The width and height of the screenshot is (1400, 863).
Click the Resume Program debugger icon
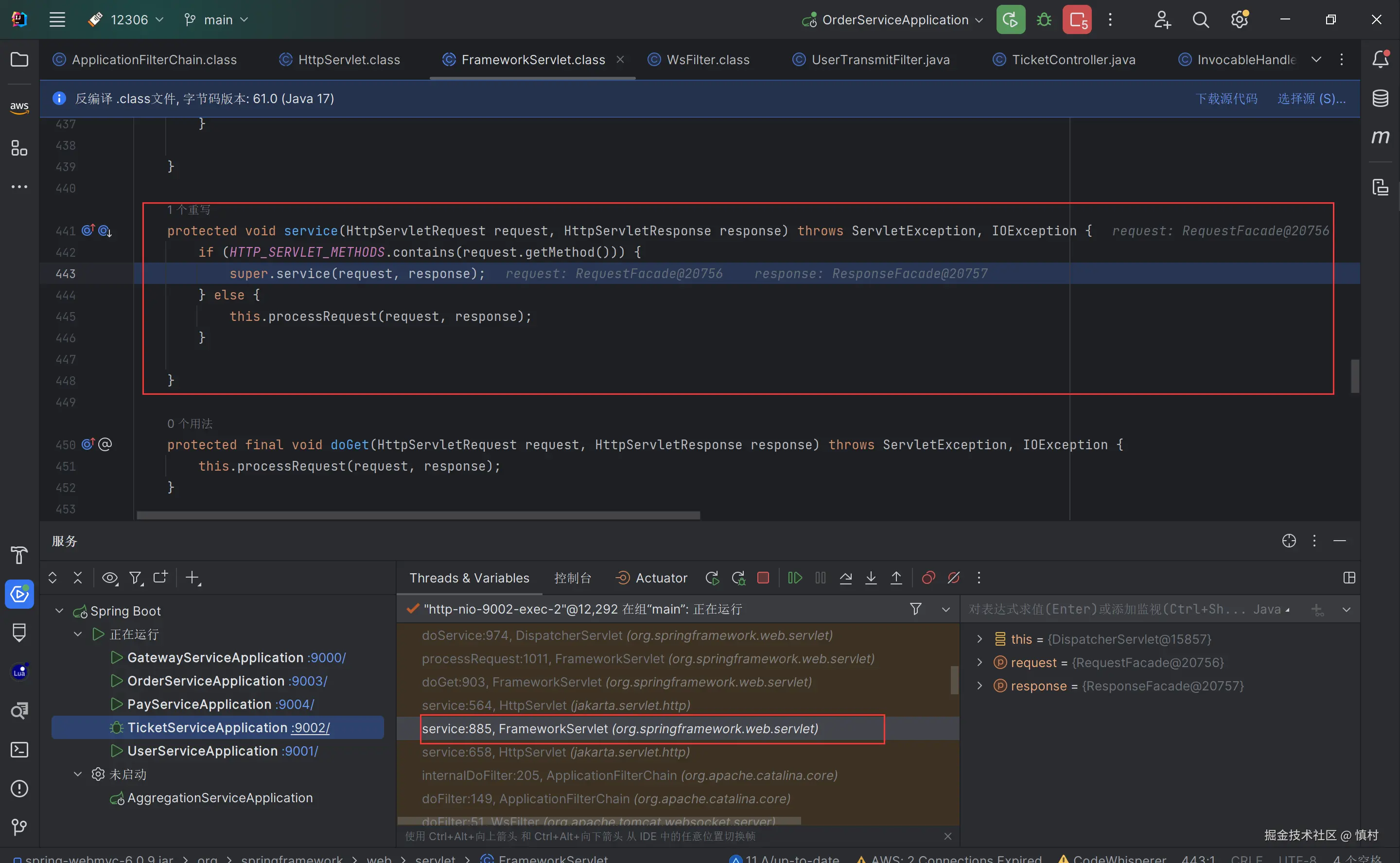[795, 578]
